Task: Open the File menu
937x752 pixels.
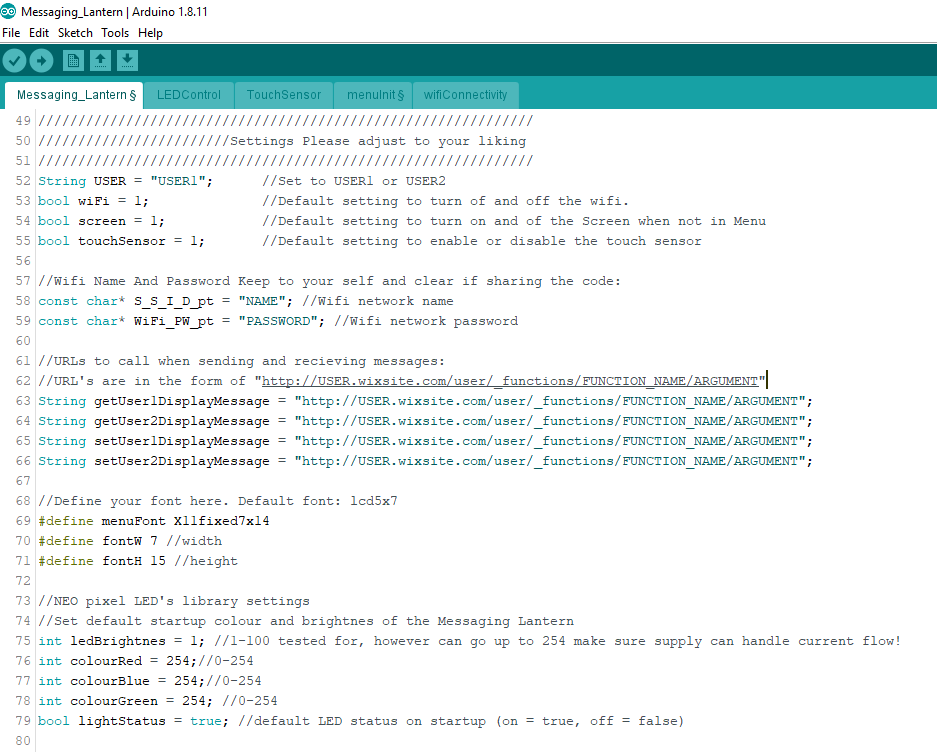Action: 11,32
